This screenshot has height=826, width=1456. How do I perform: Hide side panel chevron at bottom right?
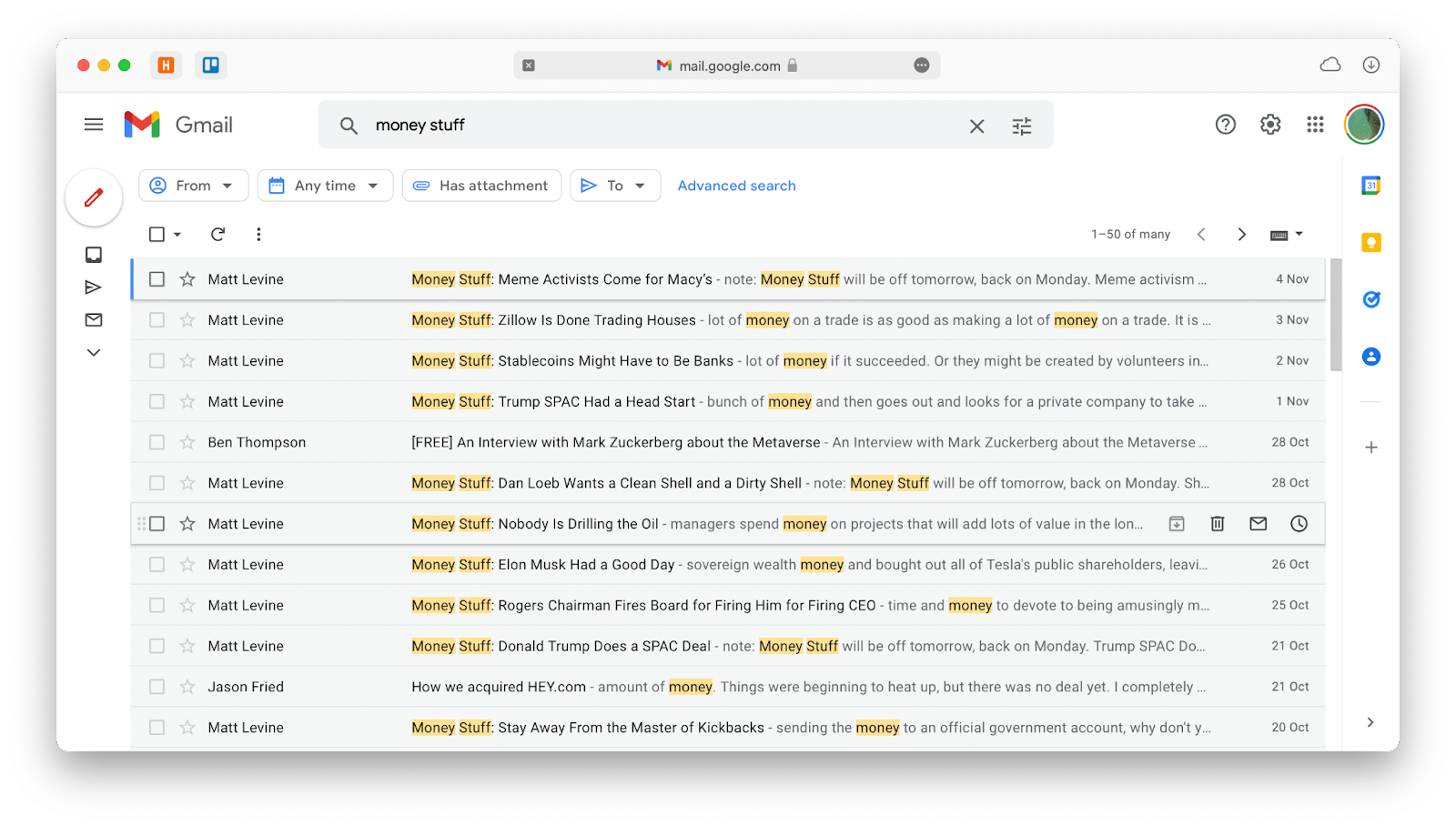pyautogui.click(x=1370, y=722)
